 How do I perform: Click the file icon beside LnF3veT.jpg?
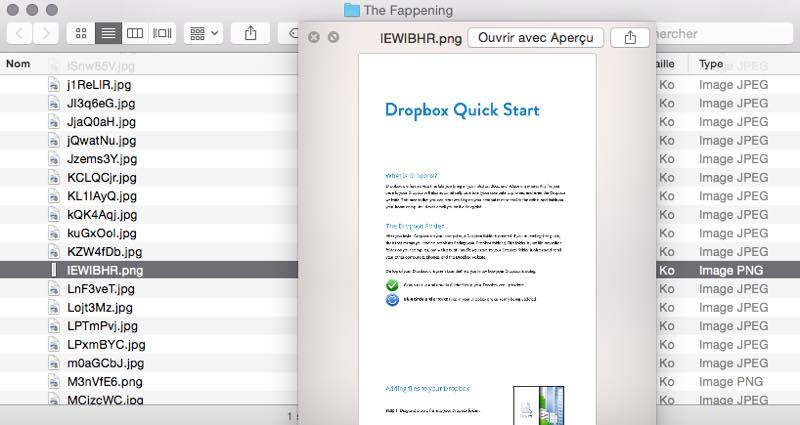point(54,289)
